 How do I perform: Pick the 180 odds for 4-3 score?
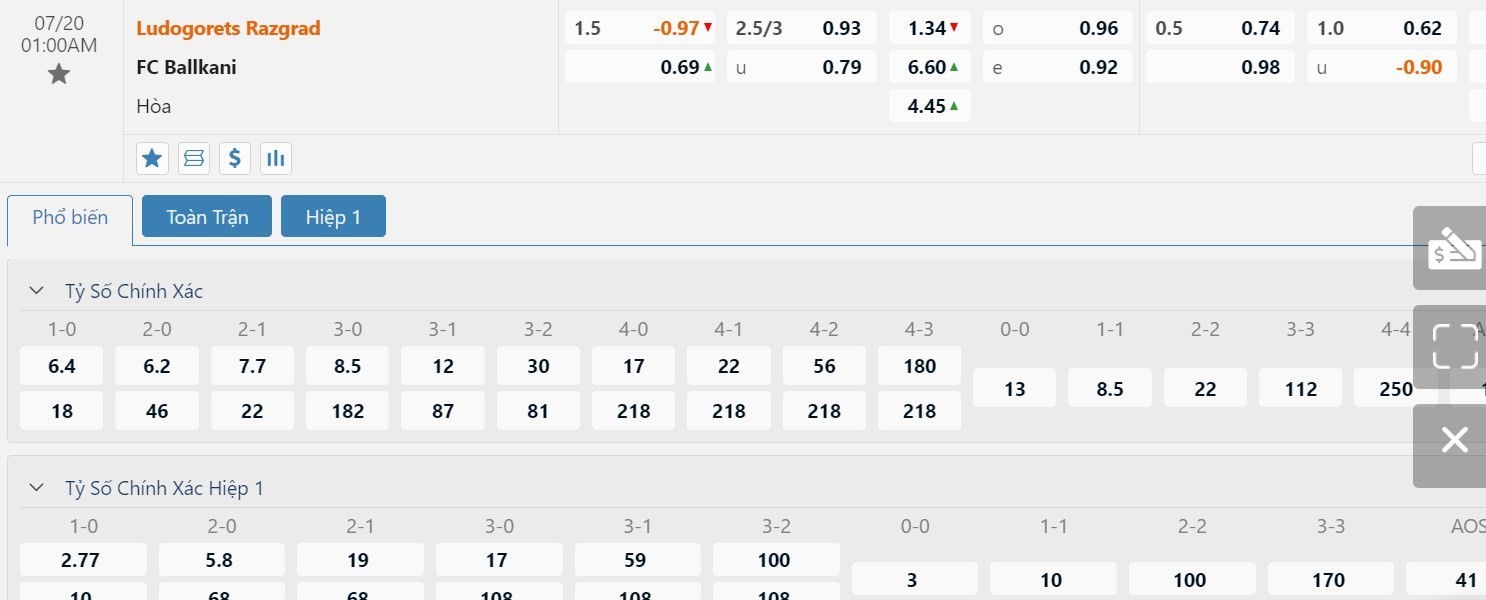click(919, 366)
